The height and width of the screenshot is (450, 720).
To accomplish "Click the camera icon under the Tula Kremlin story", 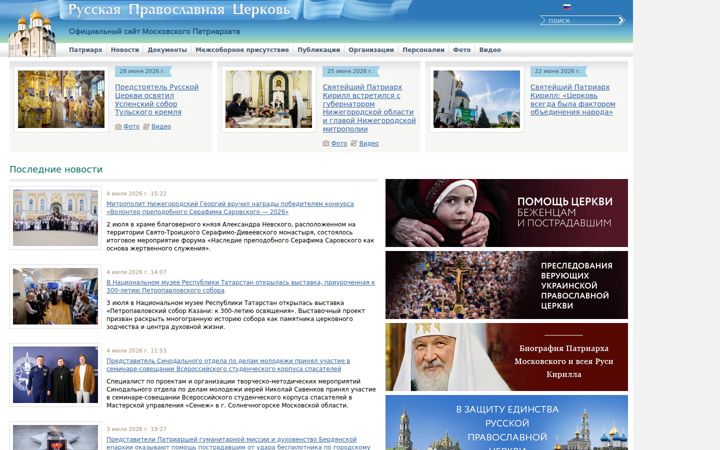I will tap(118, 127).
